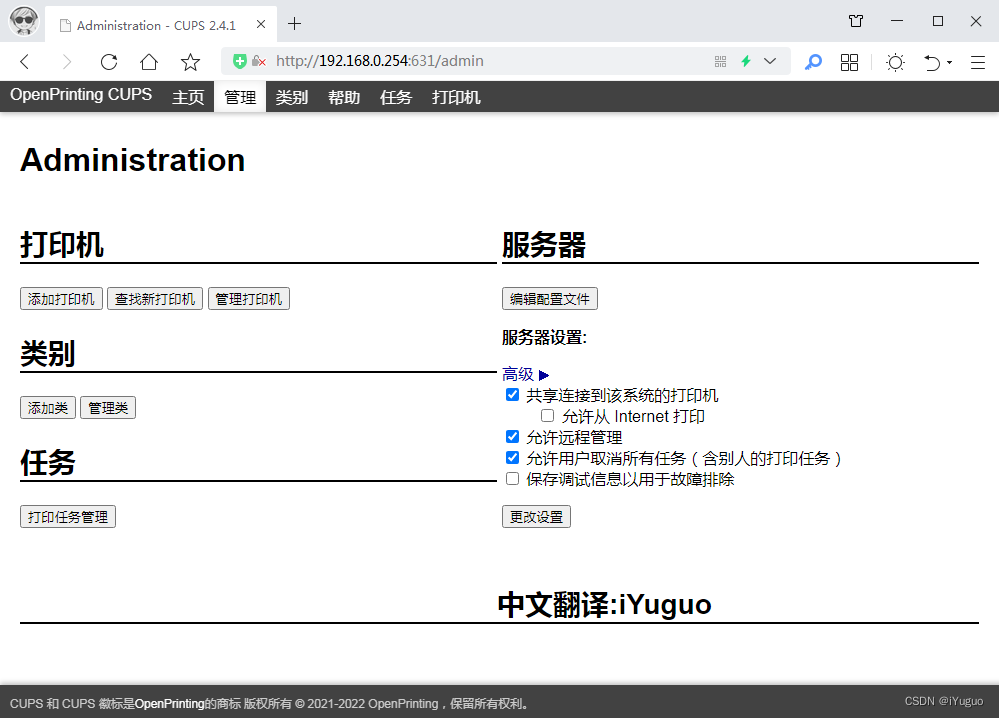999x718 pixels.
Task: Click the OpenPrinting CUPS nav link
Action: [81, 95]
